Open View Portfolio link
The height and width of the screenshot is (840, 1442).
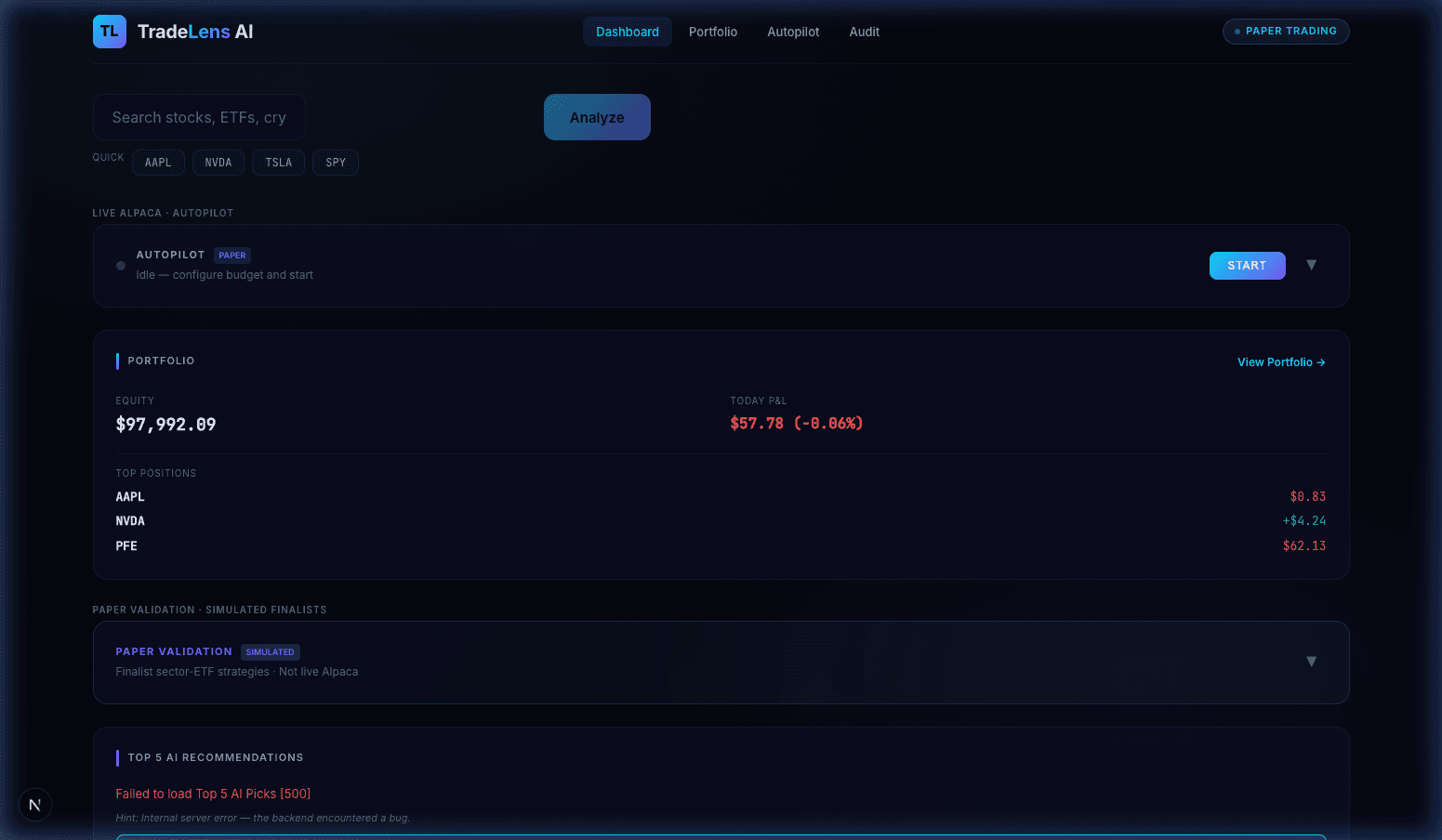click(1276, 361)
